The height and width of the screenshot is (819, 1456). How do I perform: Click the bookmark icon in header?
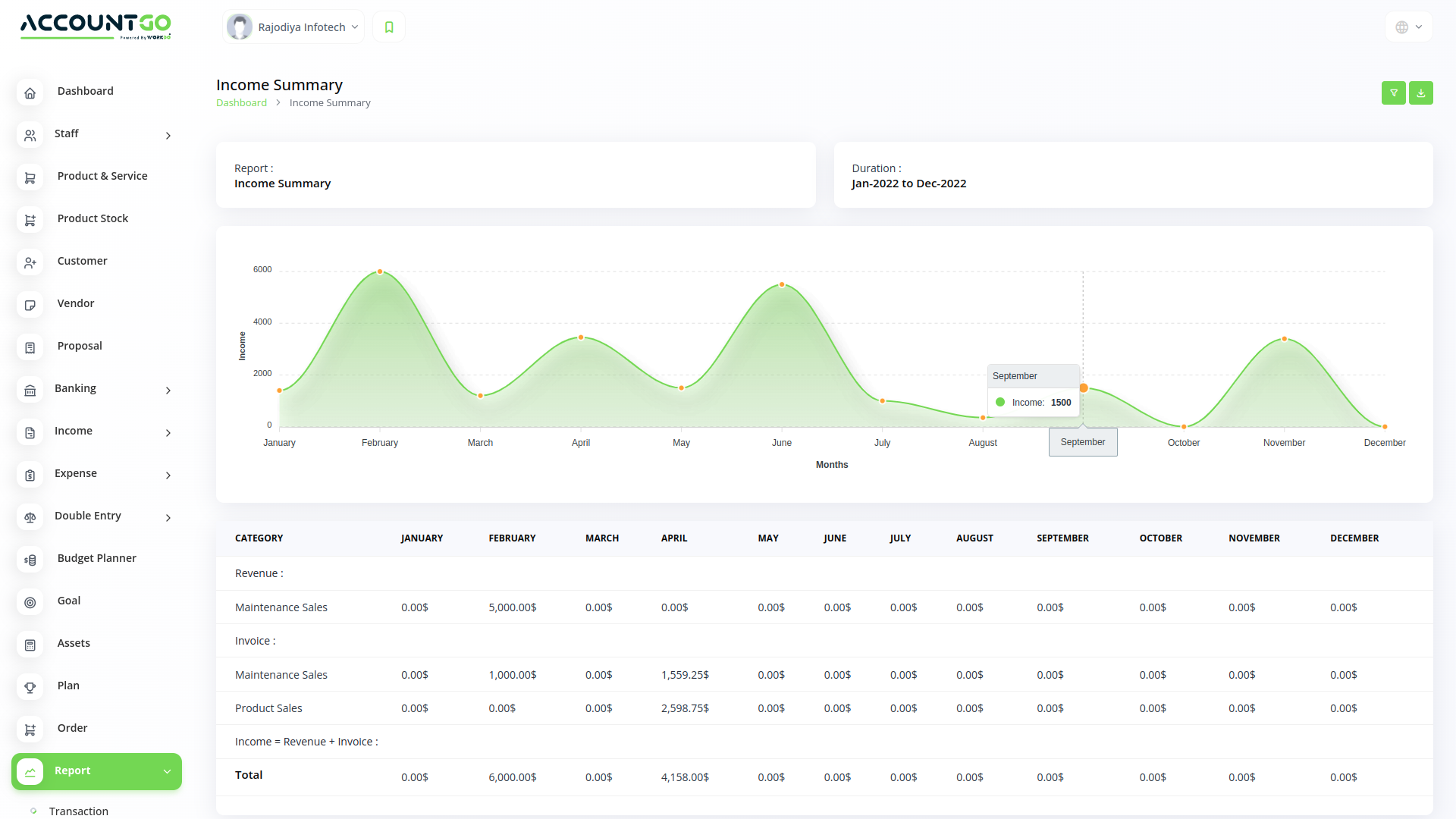tap(389, 27)
